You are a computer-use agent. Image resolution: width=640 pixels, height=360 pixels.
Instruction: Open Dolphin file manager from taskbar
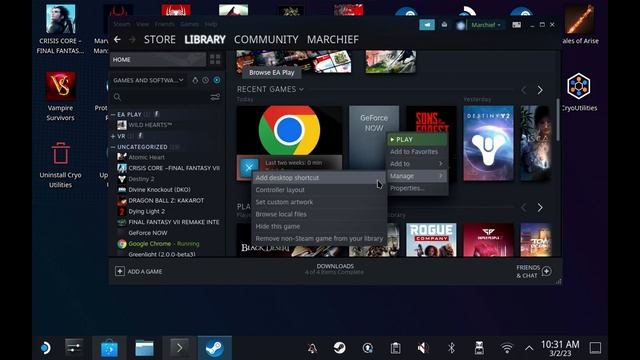coord(144,348)
